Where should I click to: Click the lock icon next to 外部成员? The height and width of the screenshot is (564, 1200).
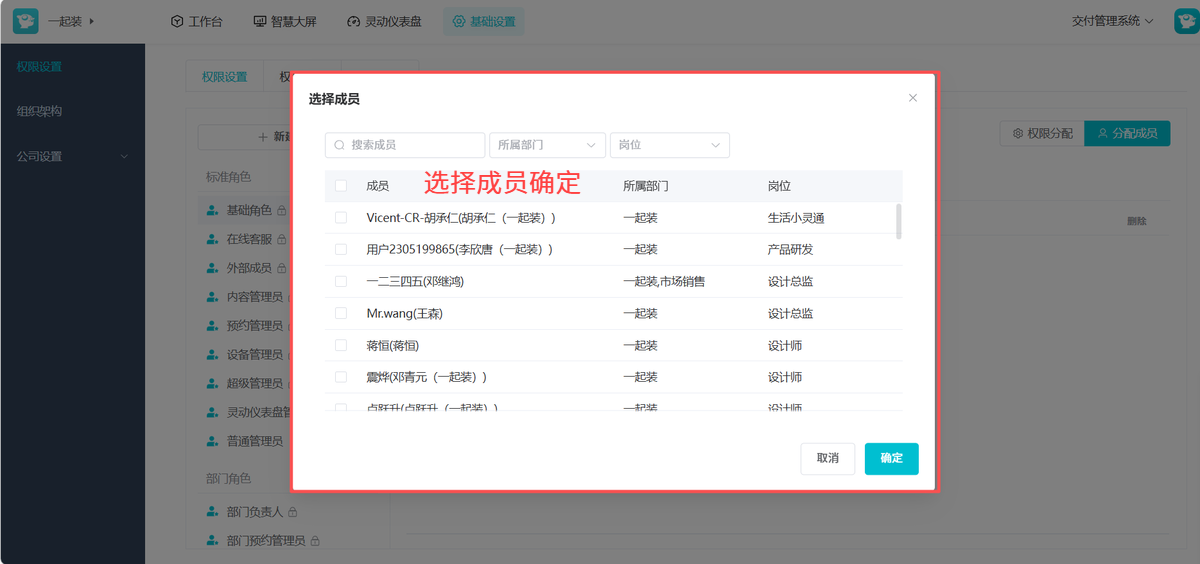(282, 268)
